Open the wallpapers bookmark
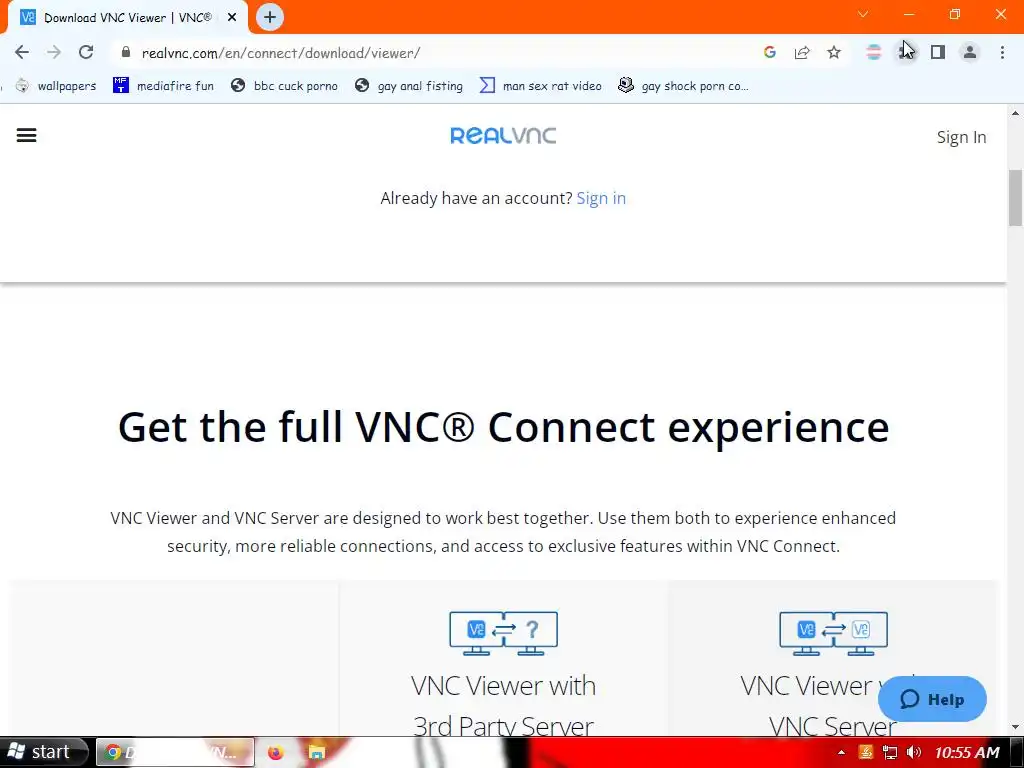1024x768 pixels. pyautogui.click(x=56, y=86)
